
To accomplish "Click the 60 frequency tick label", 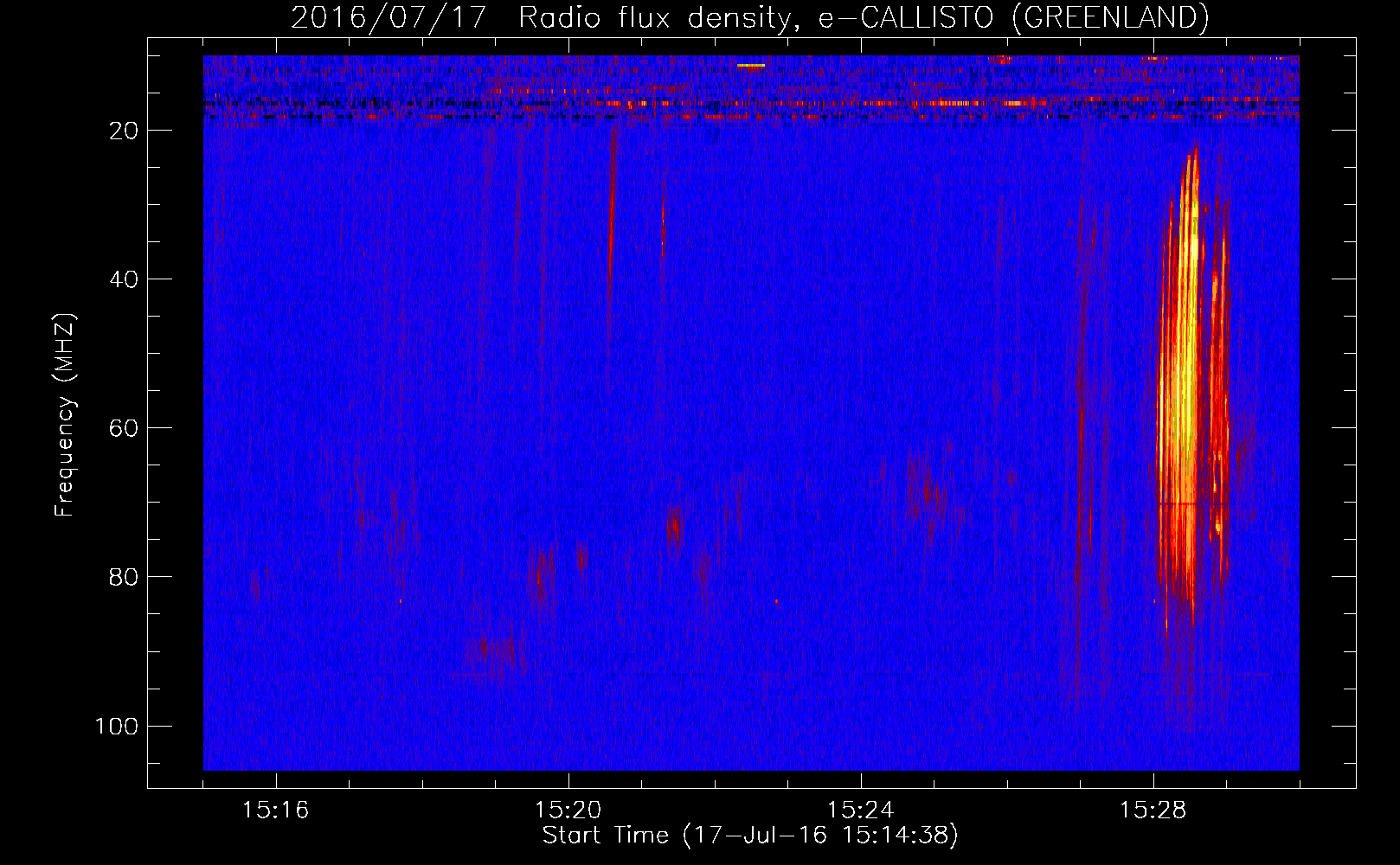I will click(x=124, y=428).
